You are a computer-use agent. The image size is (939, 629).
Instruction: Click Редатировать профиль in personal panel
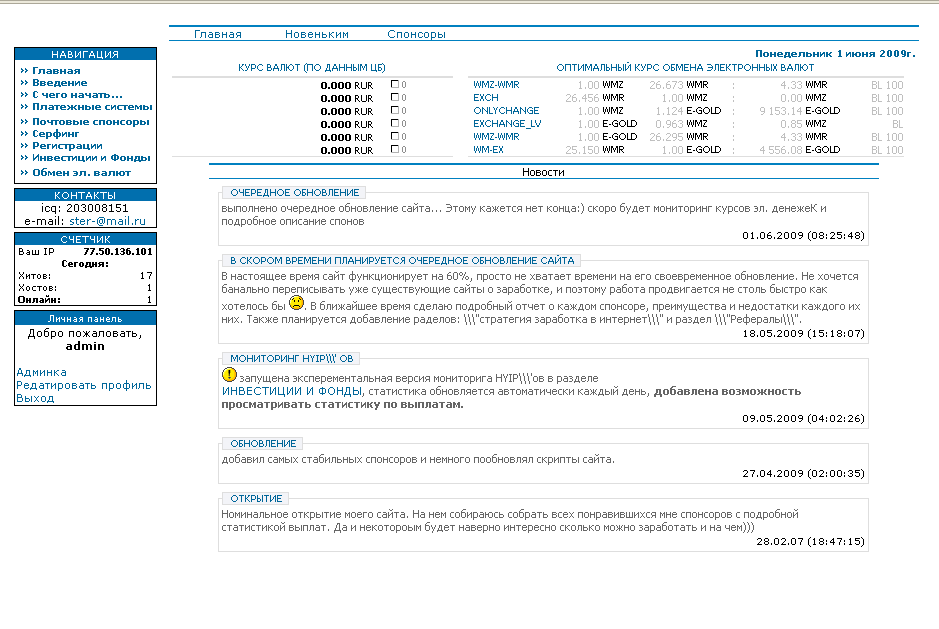click(x=84, y=385)
